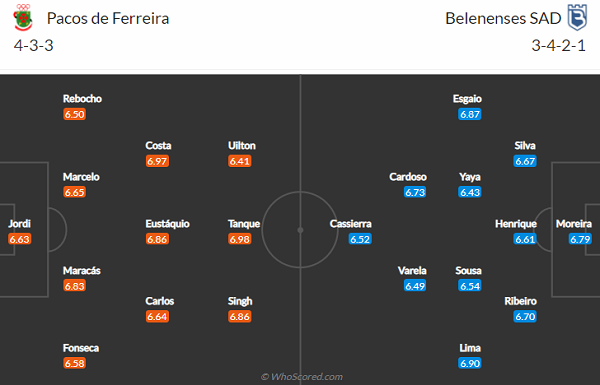
Task: Select Esgaio's 6.87 rating badge
Action: pos(470,114)
